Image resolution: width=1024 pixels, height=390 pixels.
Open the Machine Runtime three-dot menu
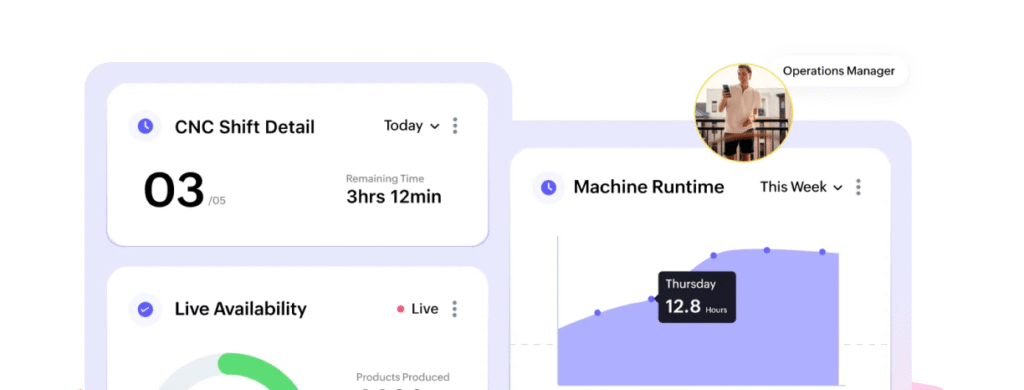point(858,187)
